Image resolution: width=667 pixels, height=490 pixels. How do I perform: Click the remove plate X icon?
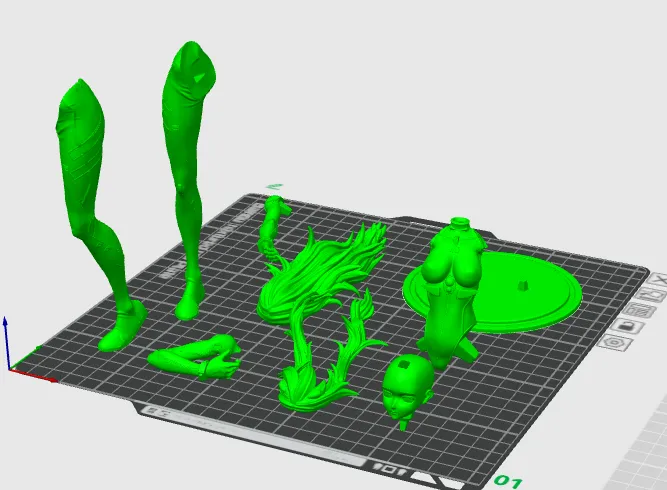[658, 281]
